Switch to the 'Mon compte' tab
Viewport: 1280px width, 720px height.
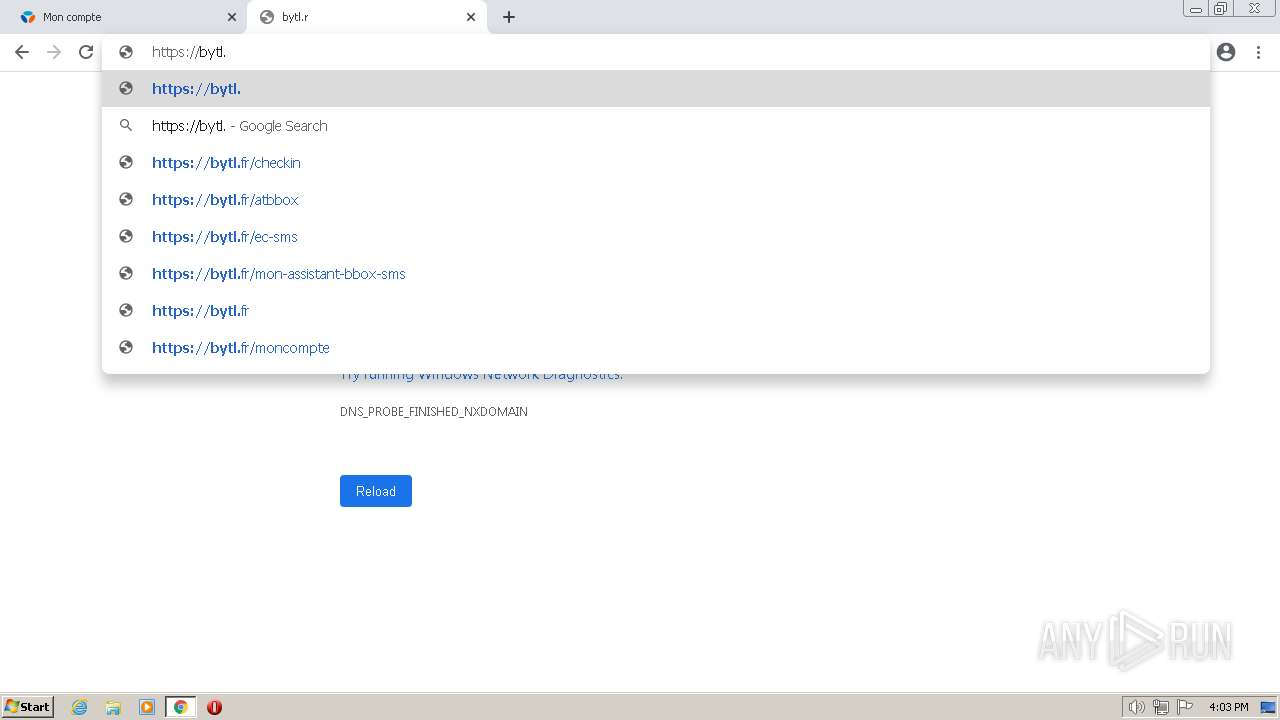(126, 17)
